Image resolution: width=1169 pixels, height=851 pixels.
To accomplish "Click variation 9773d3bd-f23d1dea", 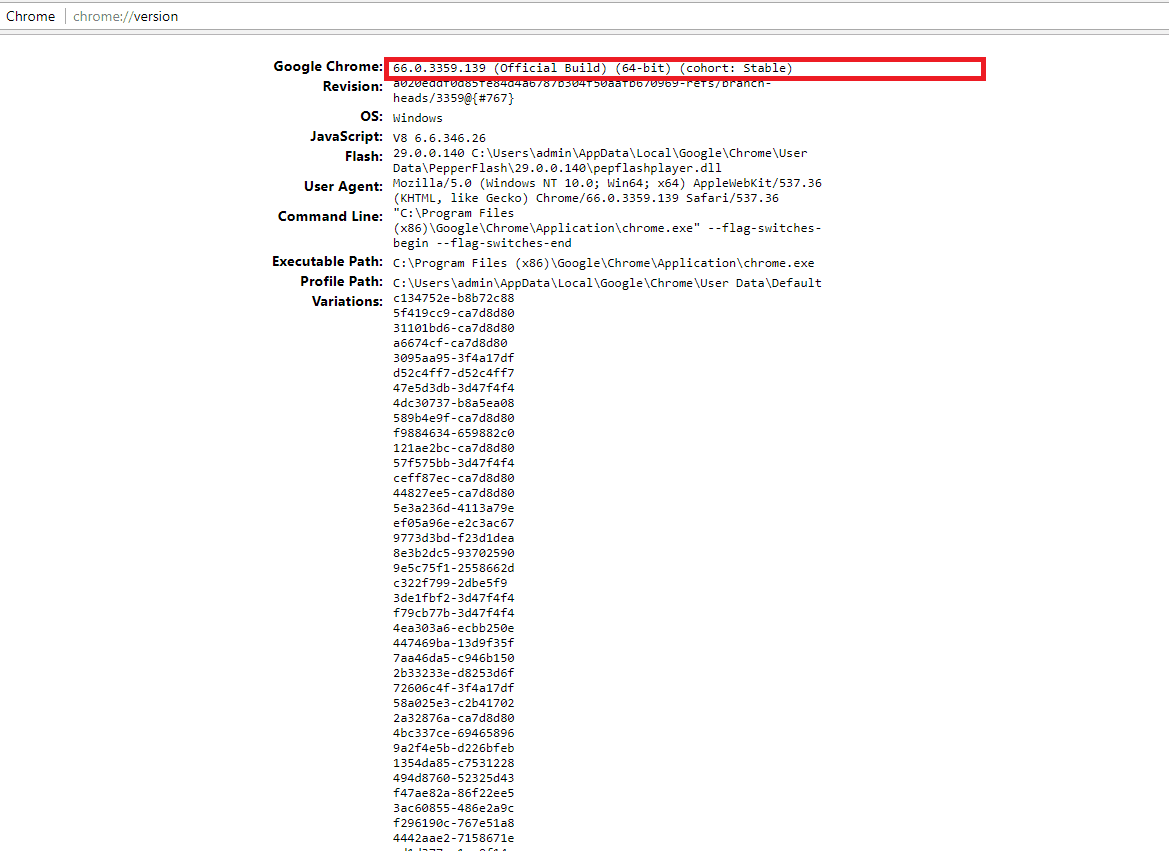I will click(x=453, y=538).
